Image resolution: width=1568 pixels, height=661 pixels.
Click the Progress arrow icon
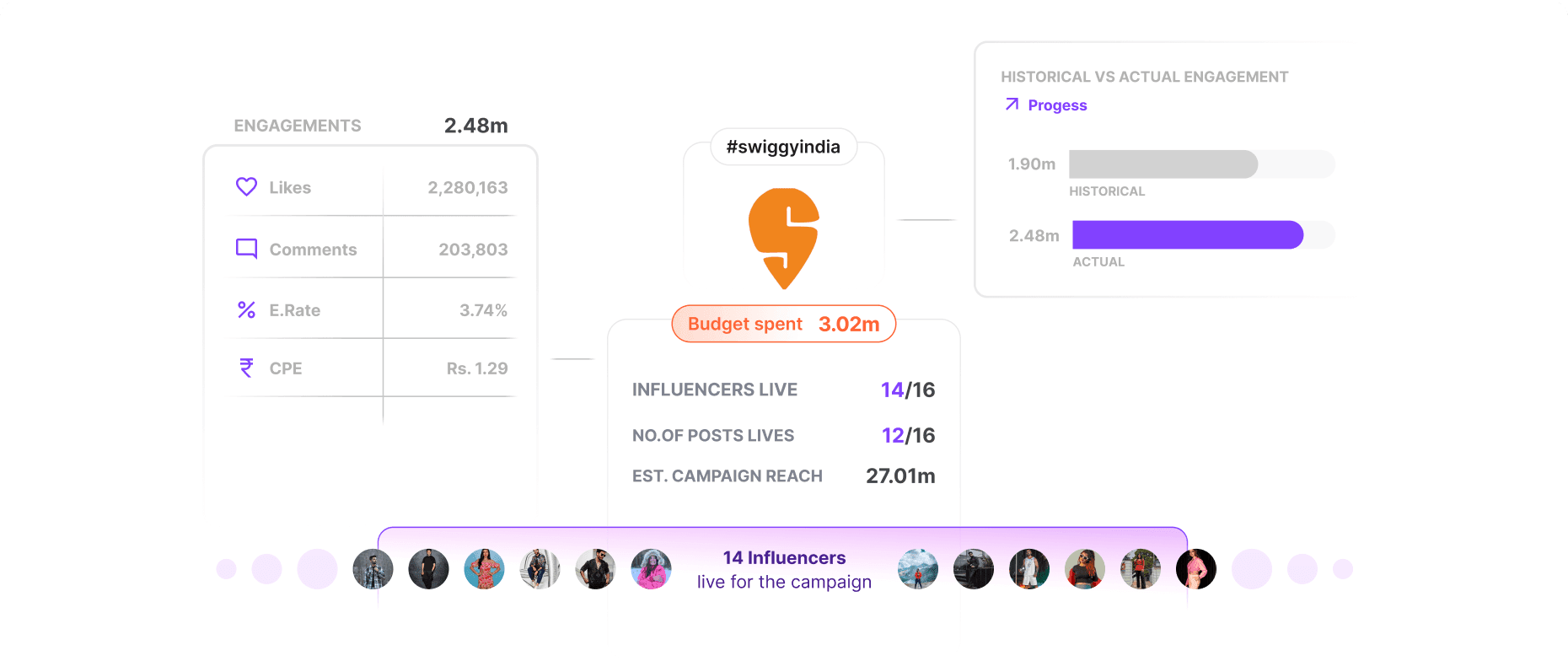pyautogui.click(x=1012, y=105)
